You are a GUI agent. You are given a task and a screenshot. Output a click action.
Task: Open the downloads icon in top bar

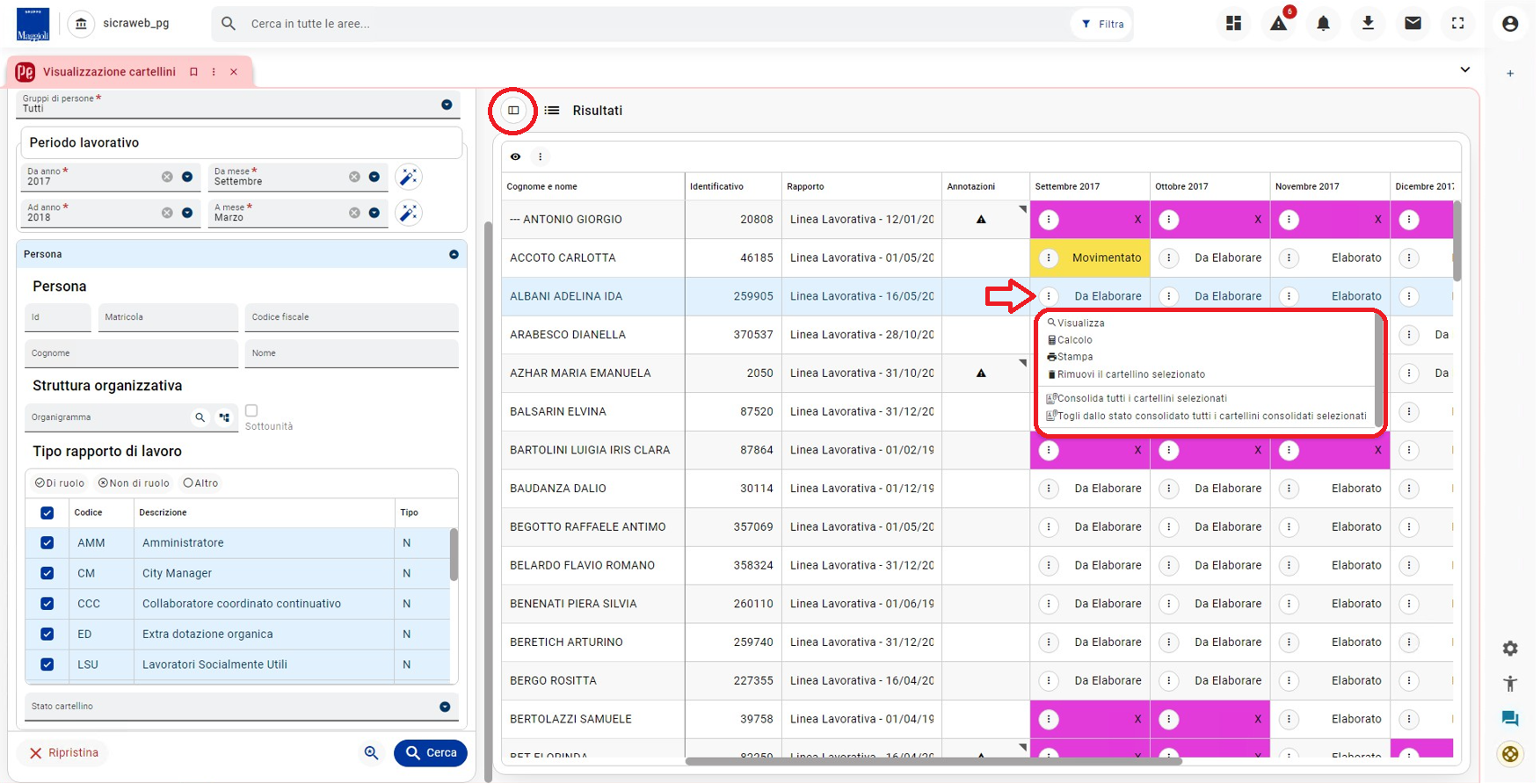1368,24
